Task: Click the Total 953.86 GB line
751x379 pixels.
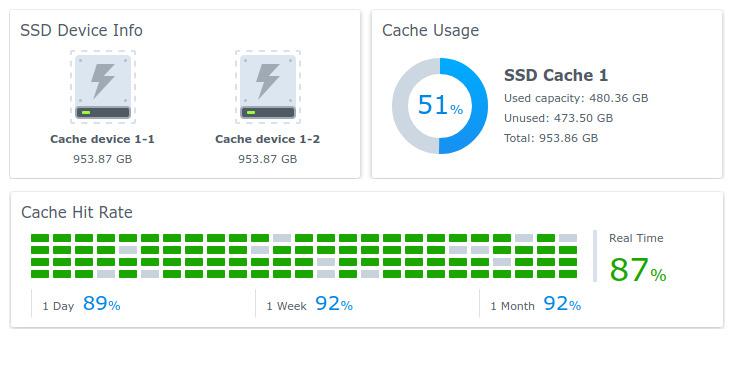Action: (551, 138)
